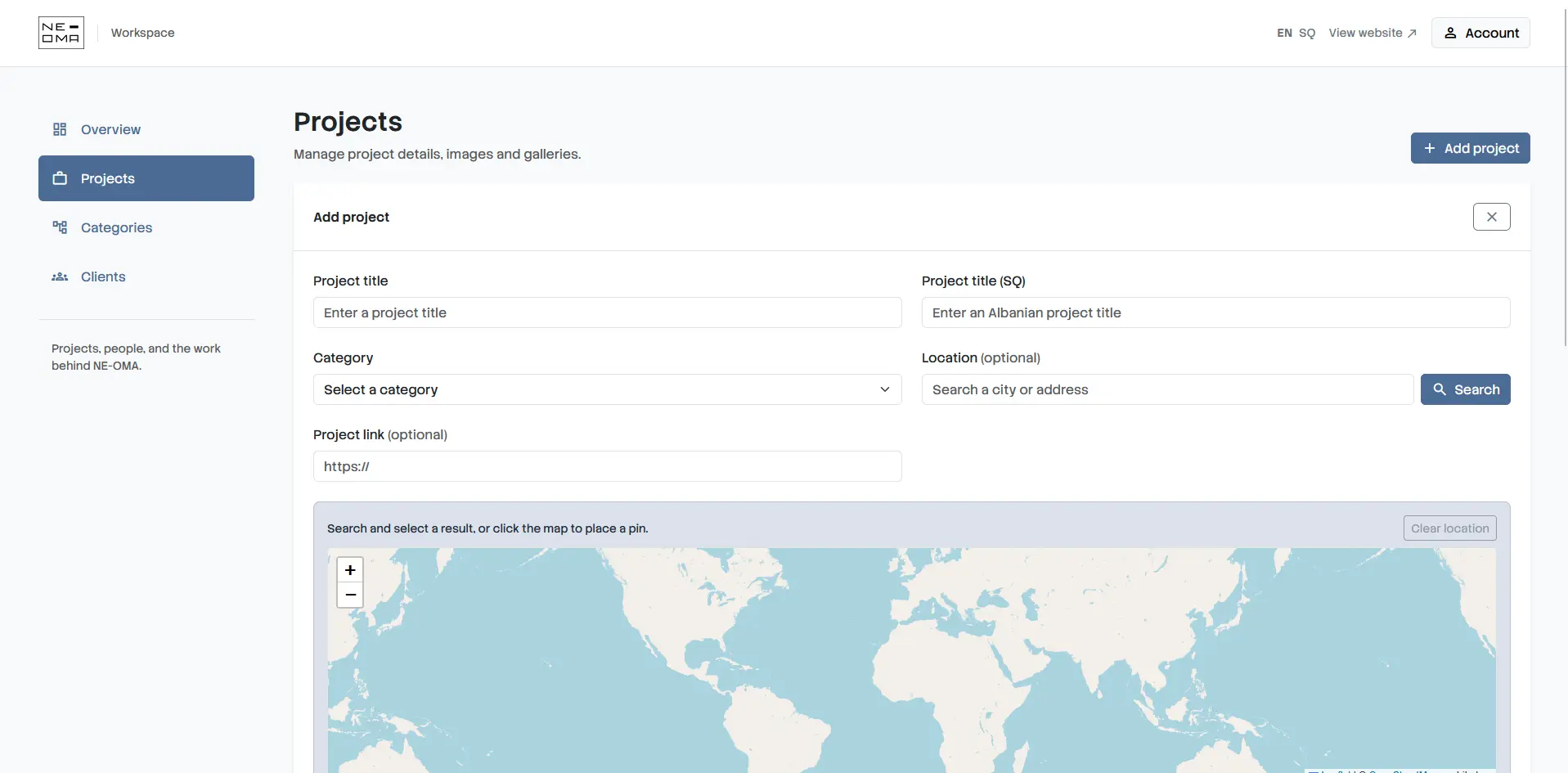Image resolution: width=1568 pixels, height=773 pixels.
Task: Click the Clear location button
Action: [x=1449, y=528]
